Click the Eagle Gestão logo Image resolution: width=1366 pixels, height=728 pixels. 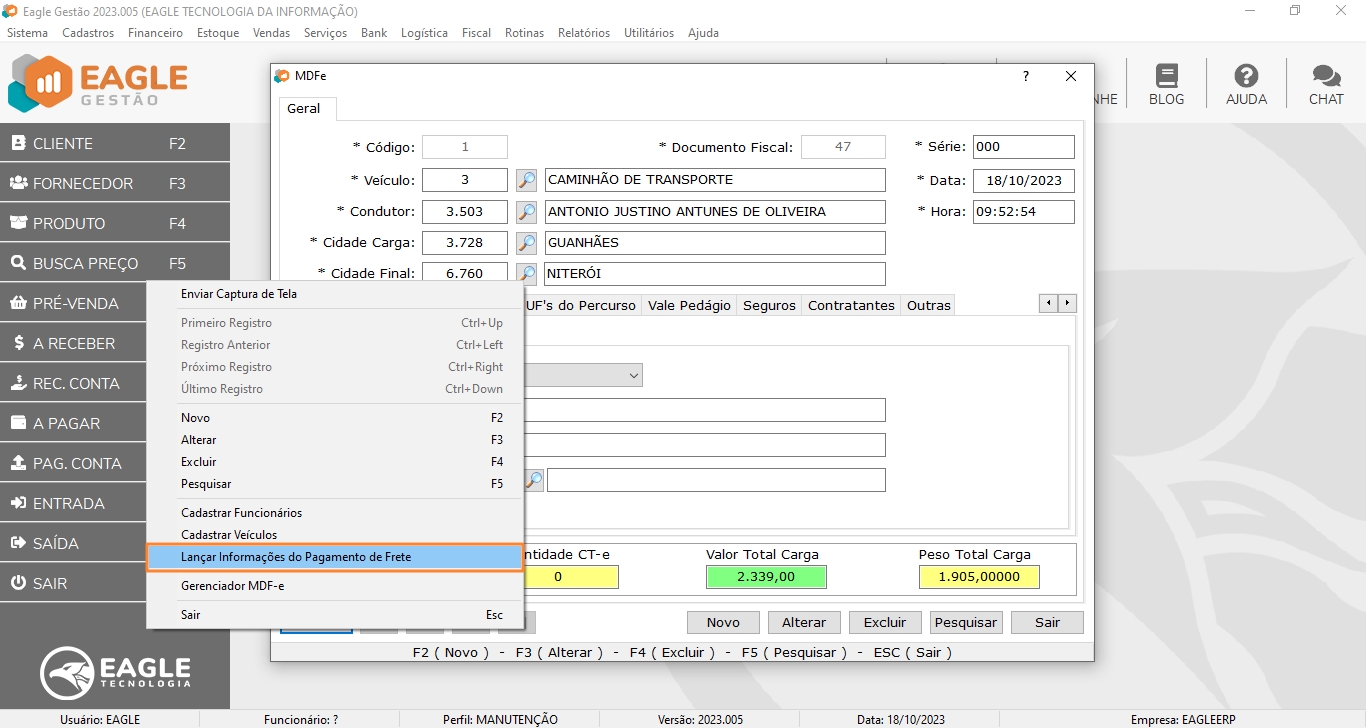[x=98, y=84]
